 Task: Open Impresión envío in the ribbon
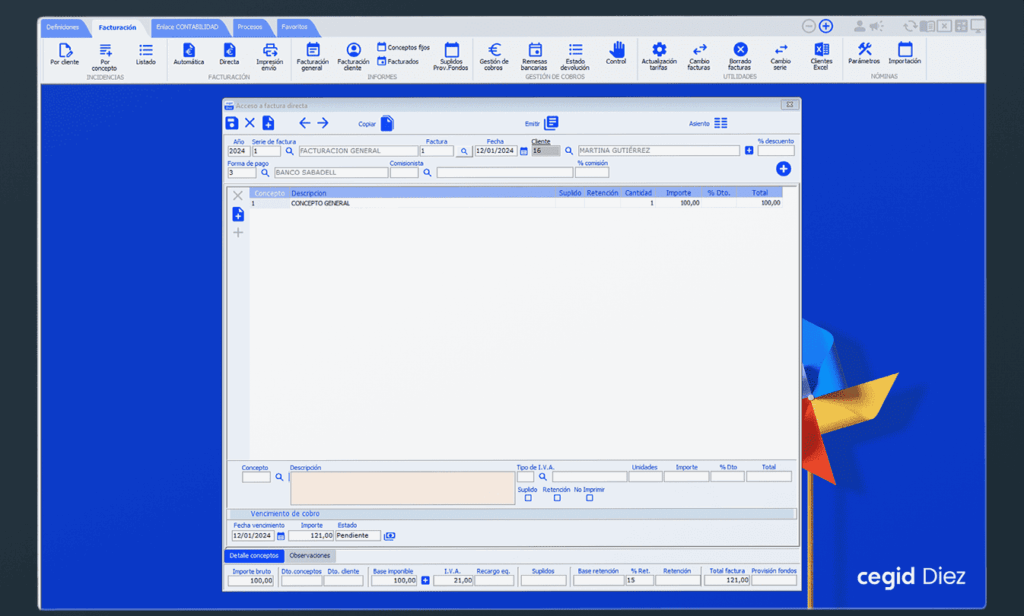point(270,57)
